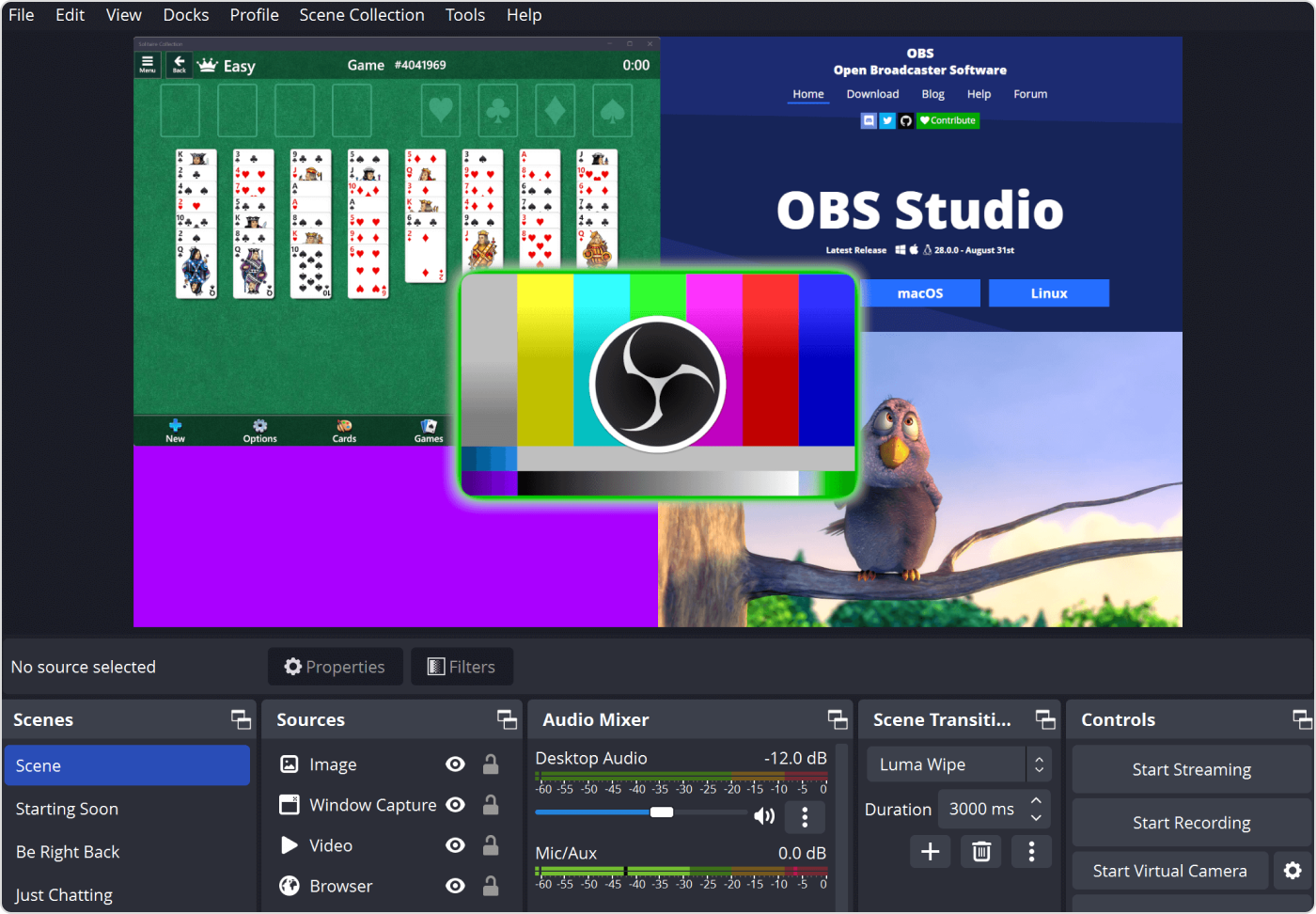Mute Desktop Audio via the speaker icon
1316x914 pixels.
tap(764, 815)
